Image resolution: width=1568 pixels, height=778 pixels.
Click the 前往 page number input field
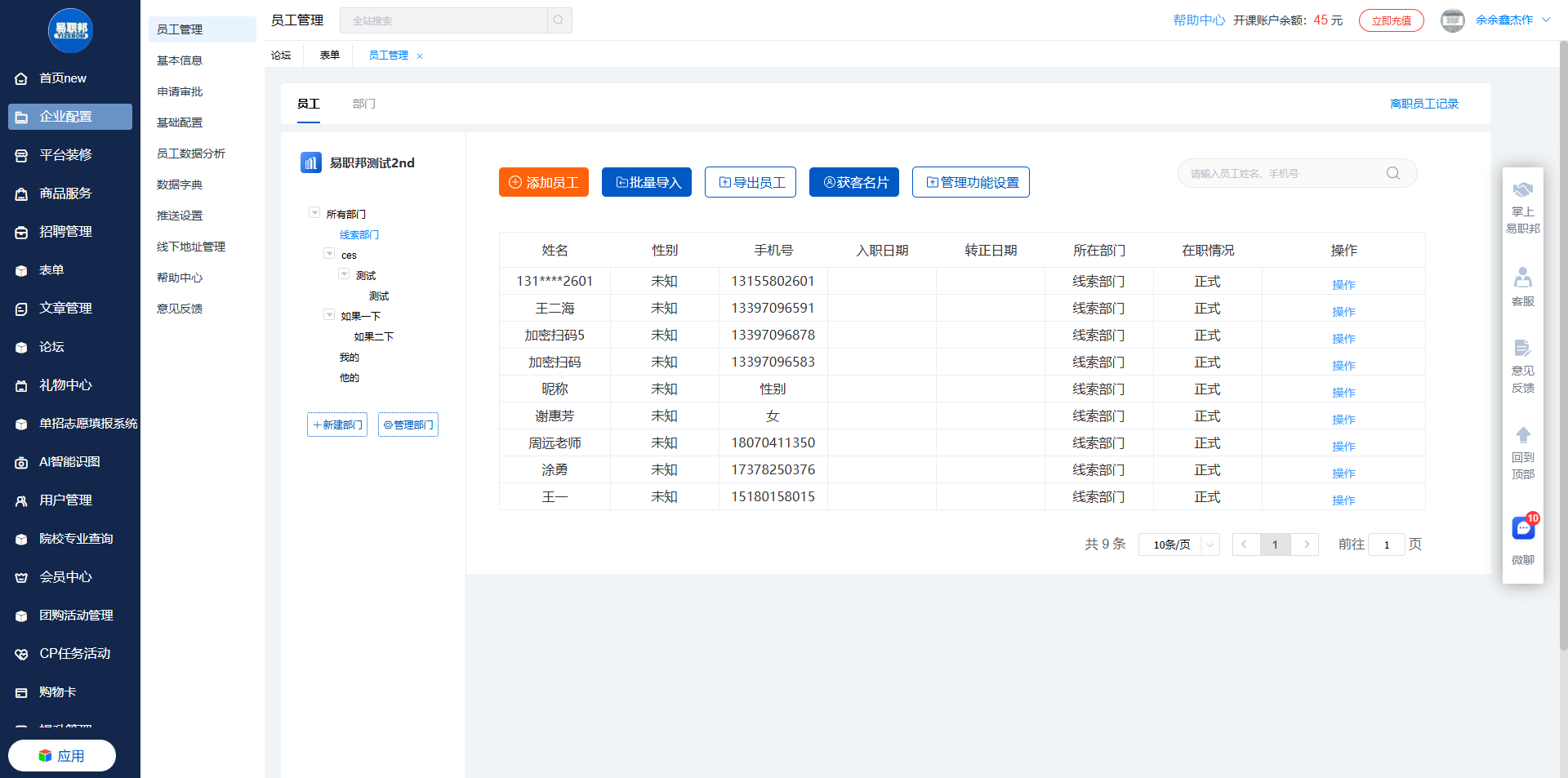1386,545
